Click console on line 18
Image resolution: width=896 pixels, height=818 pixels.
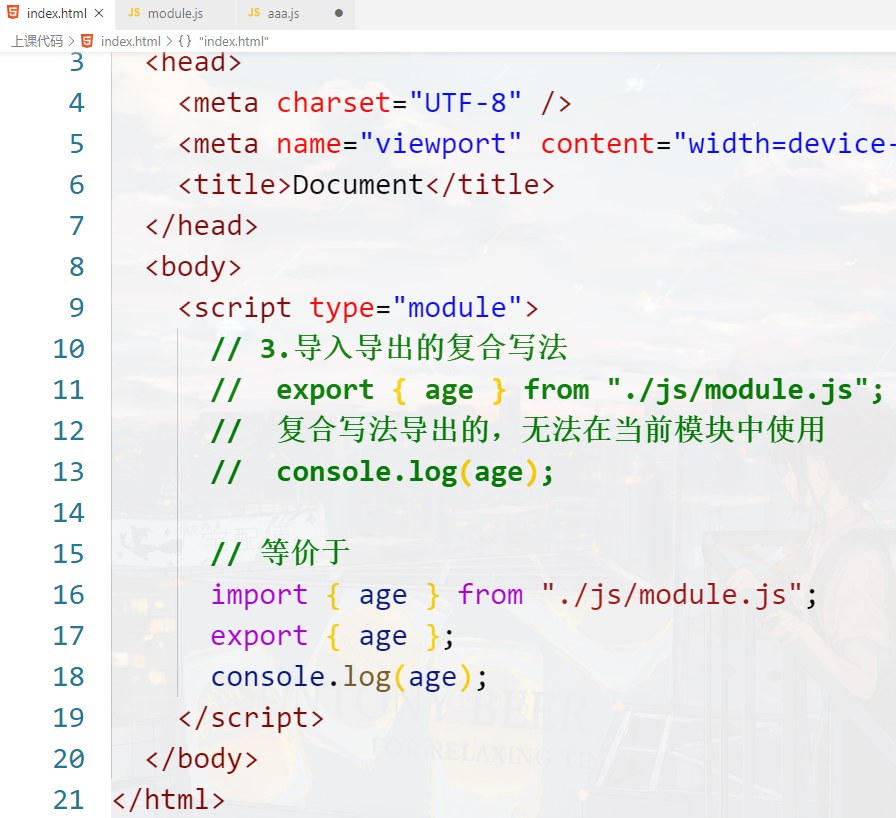(x=268, y=677)
